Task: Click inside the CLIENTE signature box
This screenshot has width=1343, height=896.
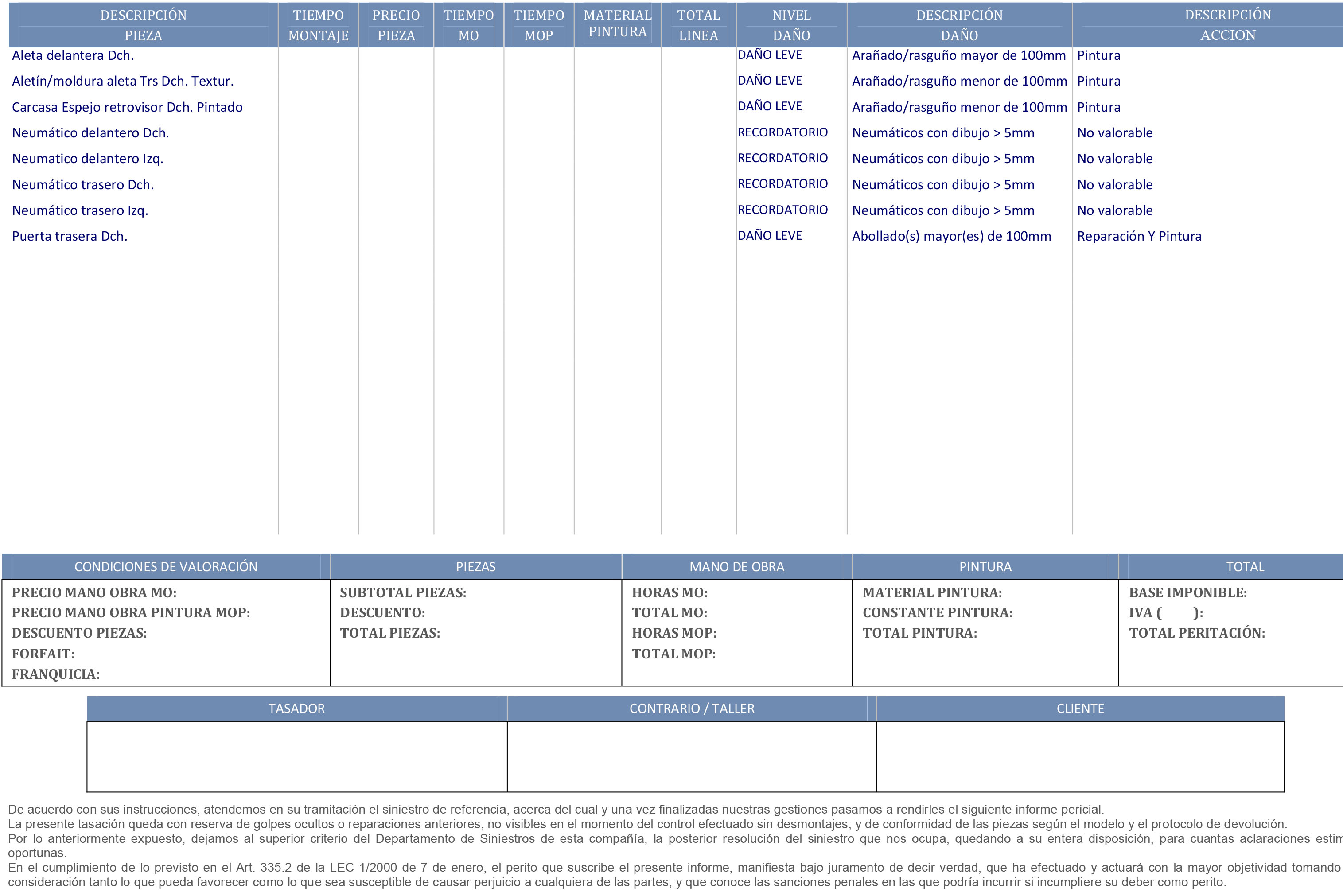Action: point(1080,756)
